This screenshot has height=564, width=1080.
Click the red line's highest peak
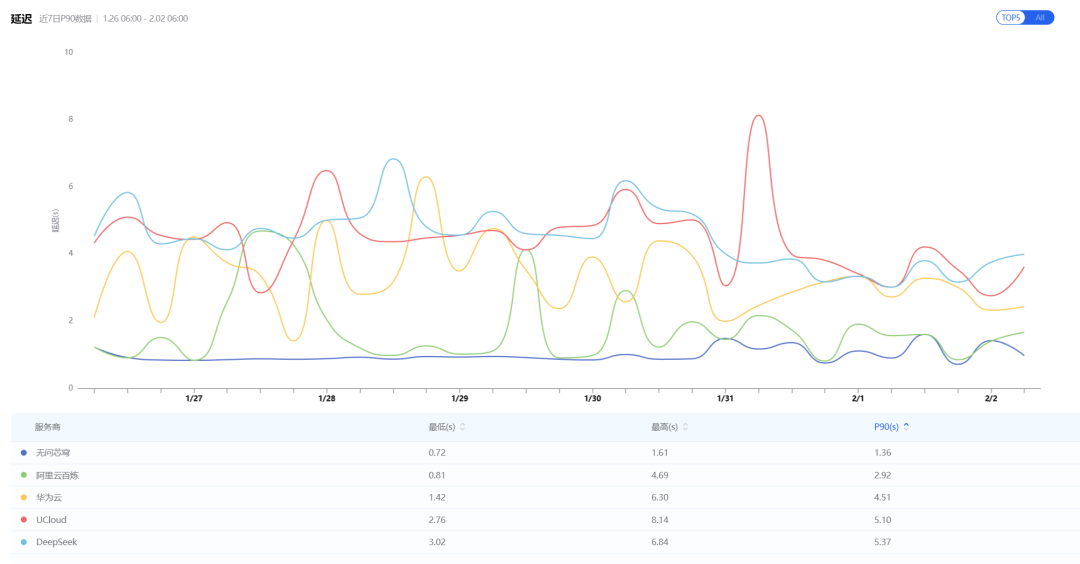click(758, 116)
